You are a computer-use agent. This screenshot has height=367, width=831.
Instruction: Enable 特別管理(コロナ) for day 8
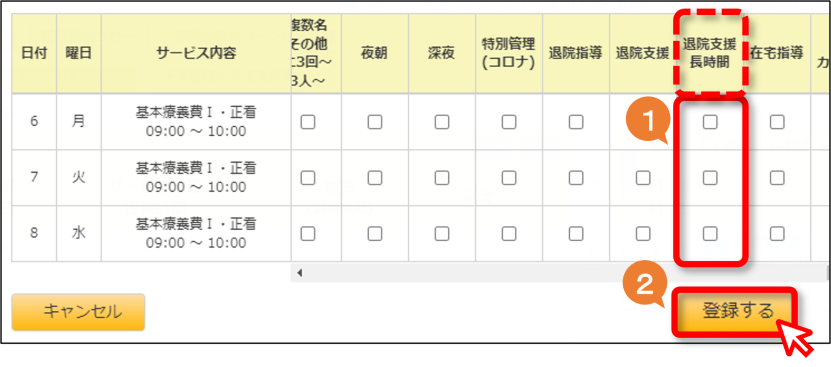click(x=509, y=233)
